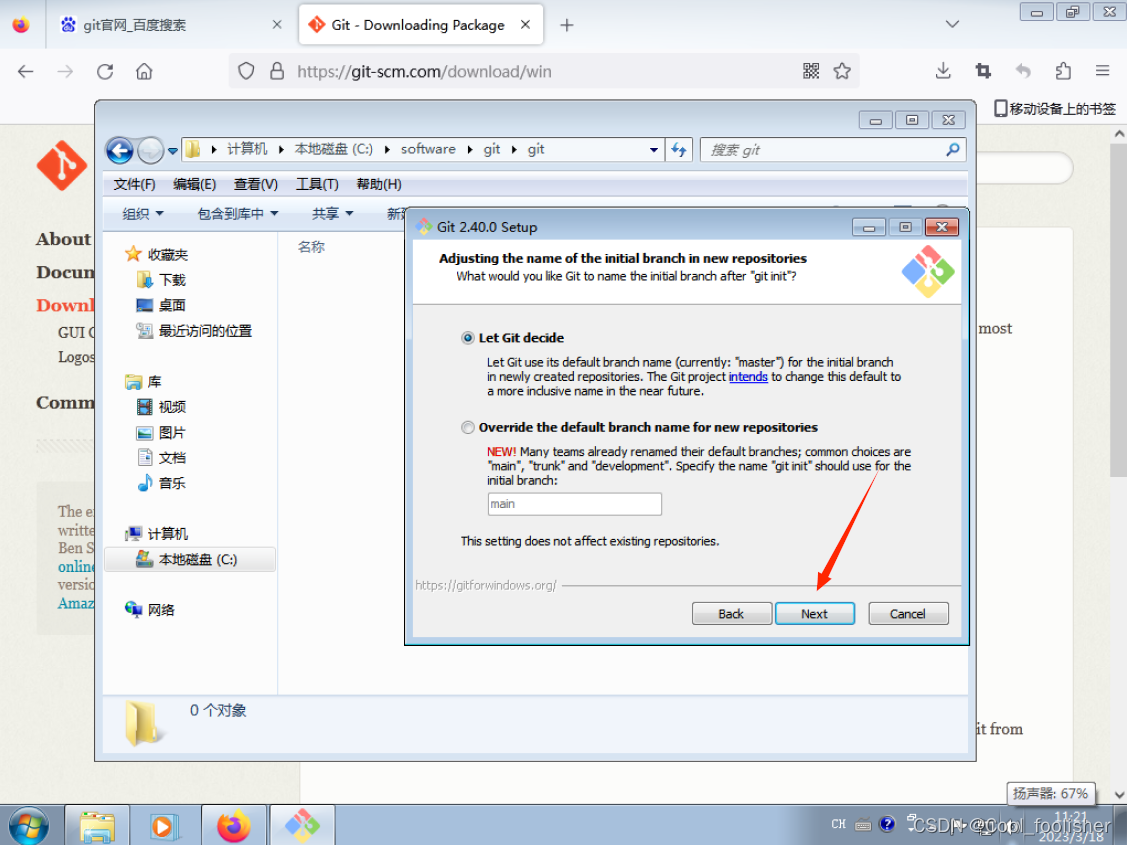This screenshot has height=845, width=1127.
Task: Open the 文件(F) menu
Action: pos(134,184)
